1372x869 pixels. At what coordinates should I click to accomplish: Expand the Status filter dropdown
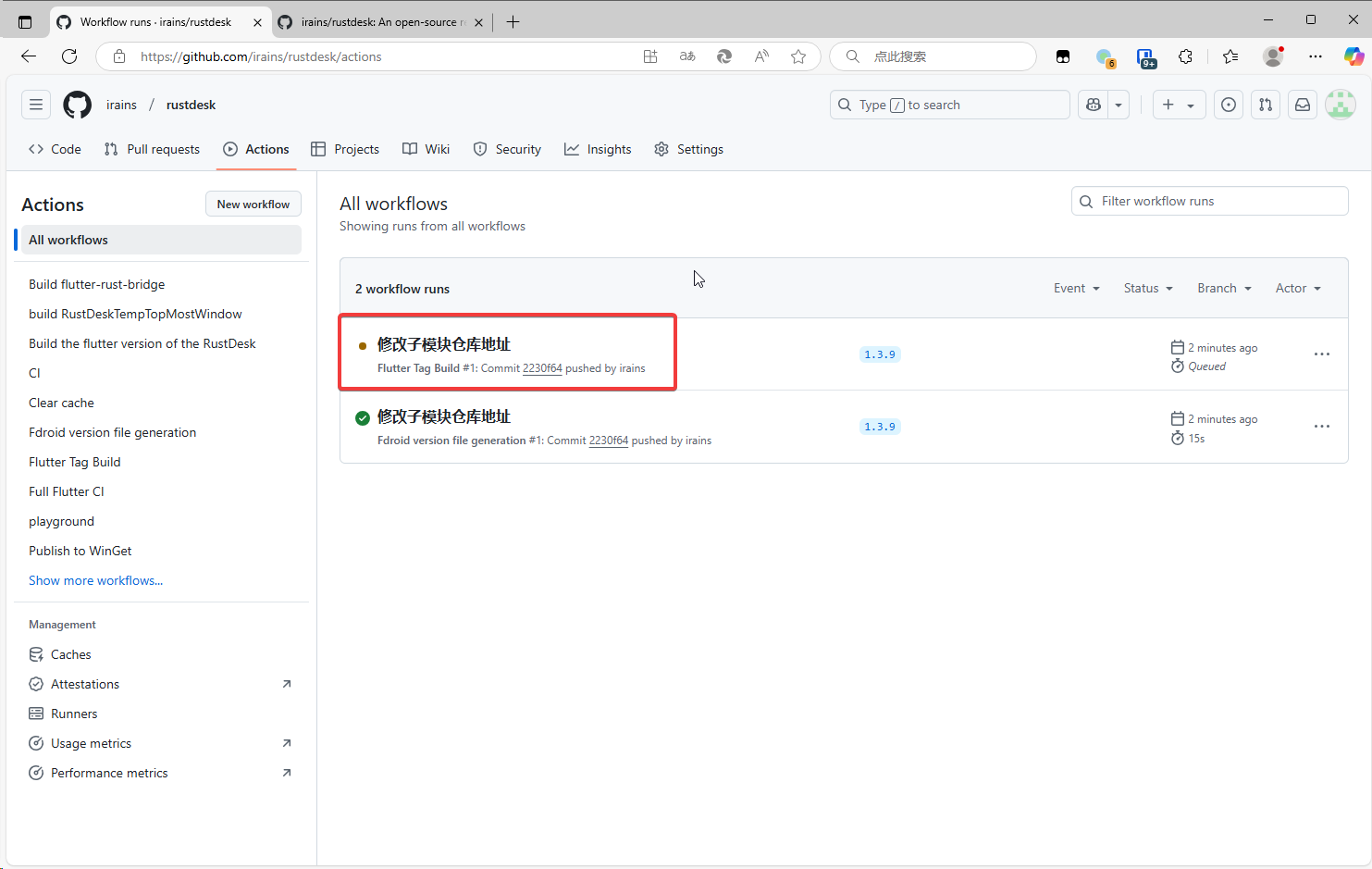(1147, 289)
